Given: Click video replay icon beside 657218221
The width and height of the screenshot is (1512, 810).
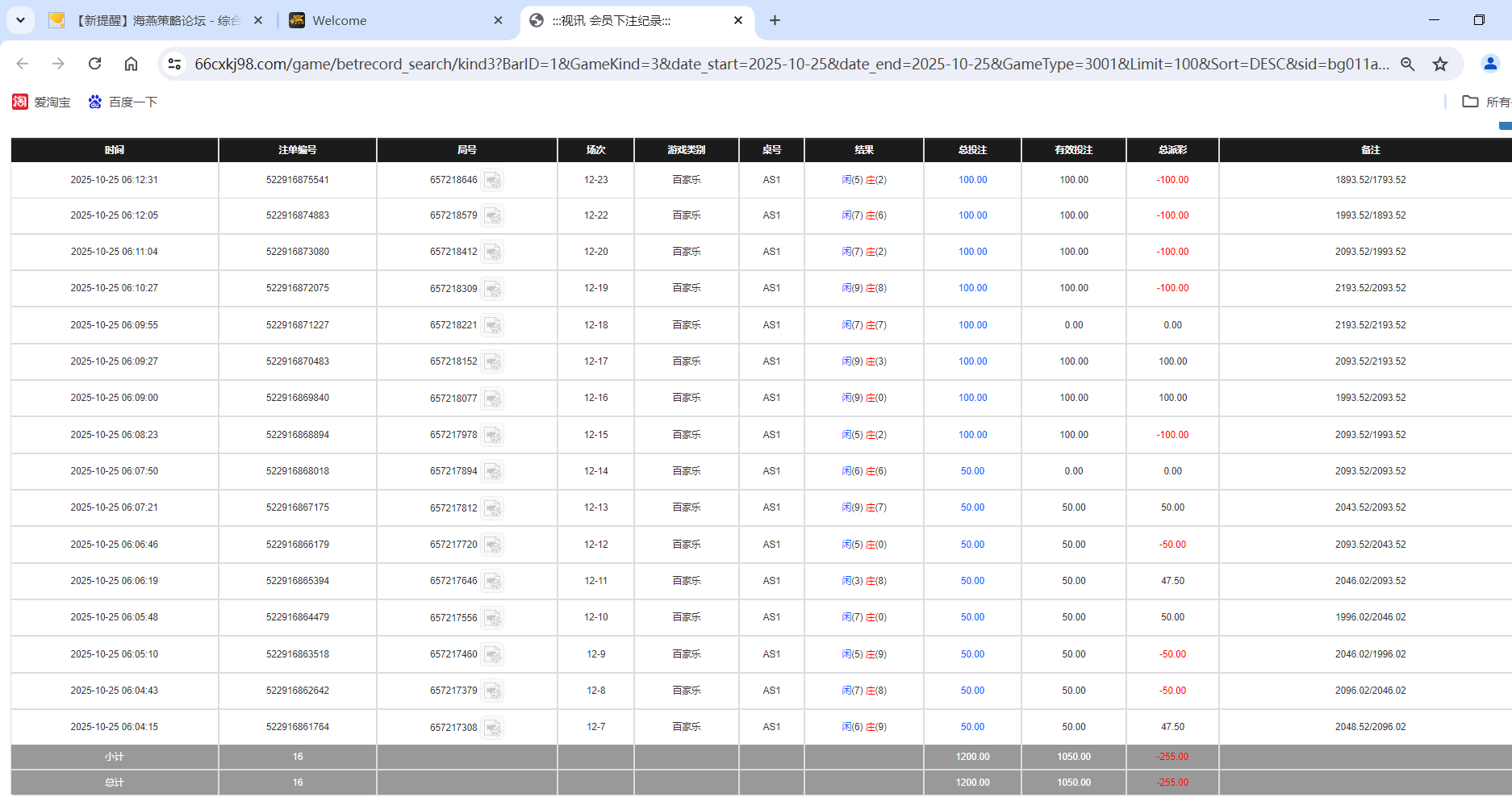Looking at the screenshot, I should pyautogui.click(x=493, y=325).
